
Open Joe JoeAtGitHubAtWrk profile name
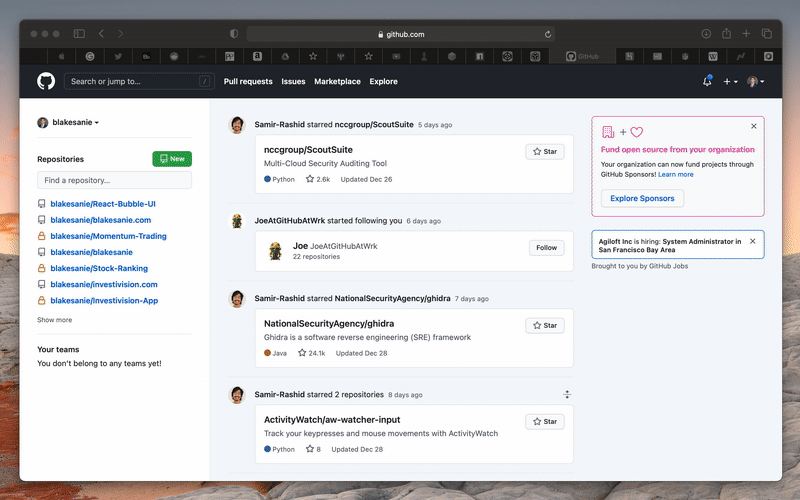[335, 246]
